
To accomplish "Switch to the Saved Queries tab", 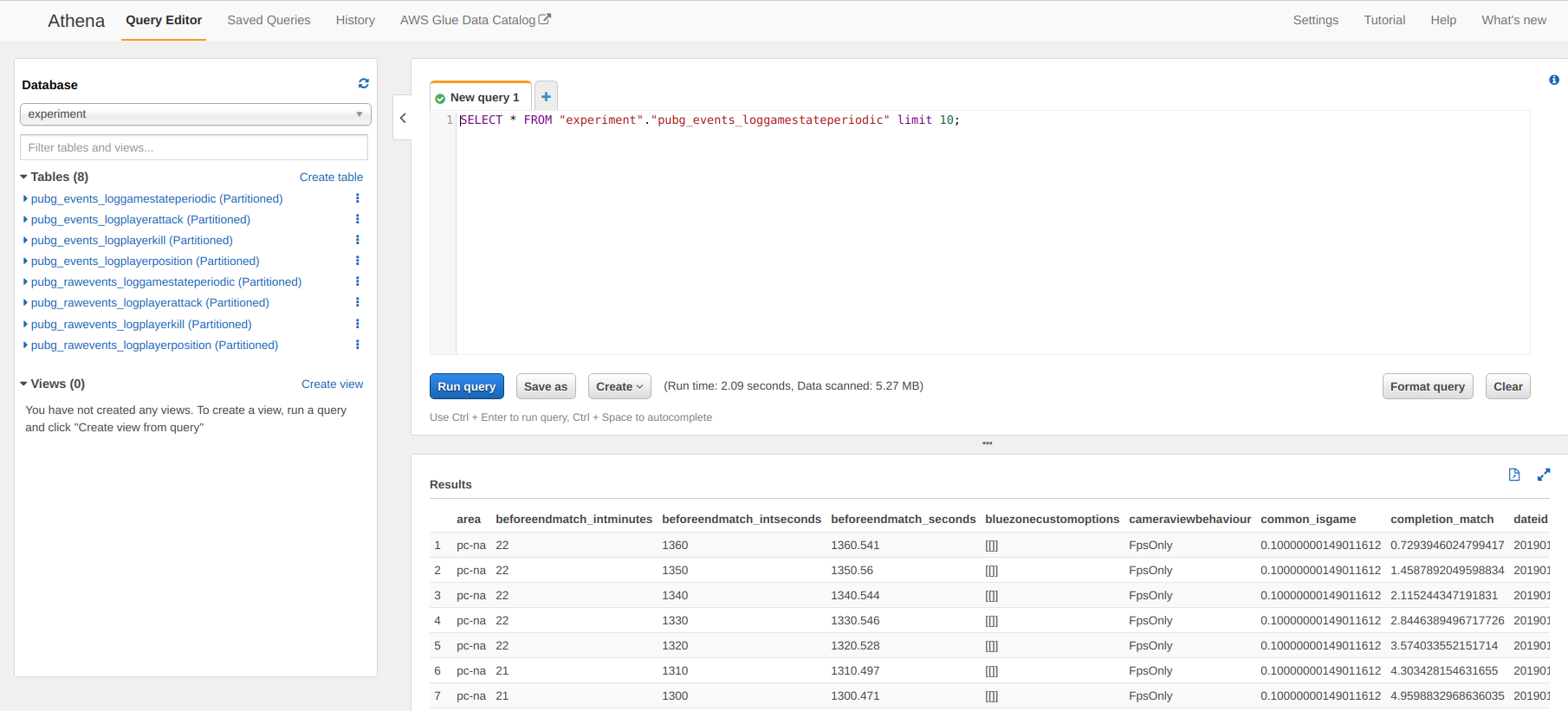I will point(269,20).
